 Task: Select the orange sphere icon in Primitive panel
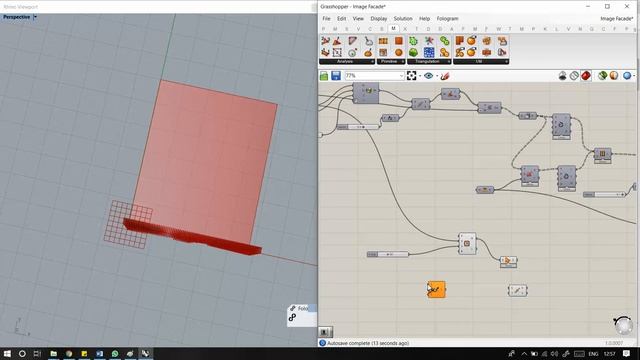tap(399, 52)
